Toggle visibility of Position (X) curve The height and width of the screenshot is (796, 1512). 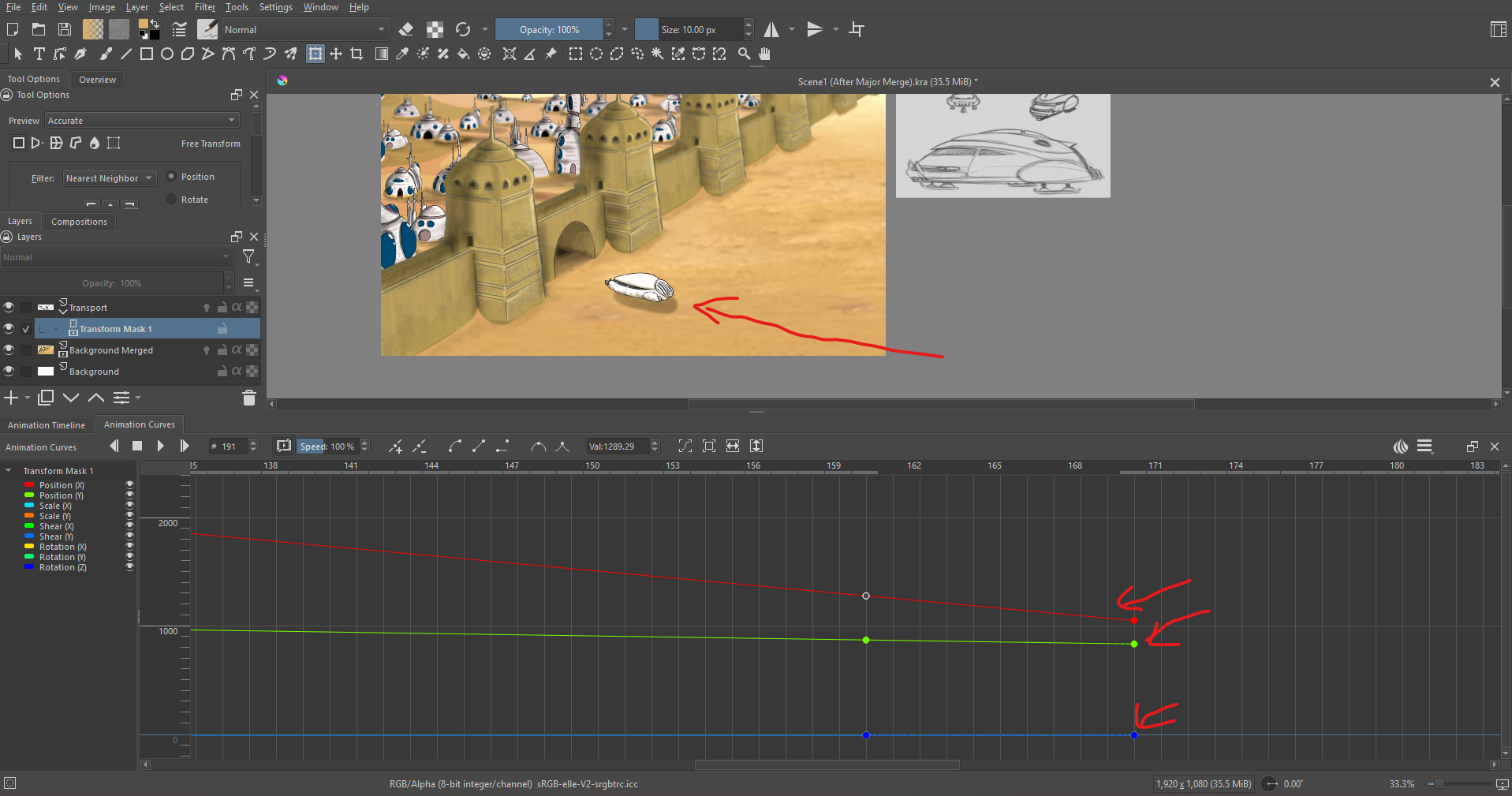[129, 485]
